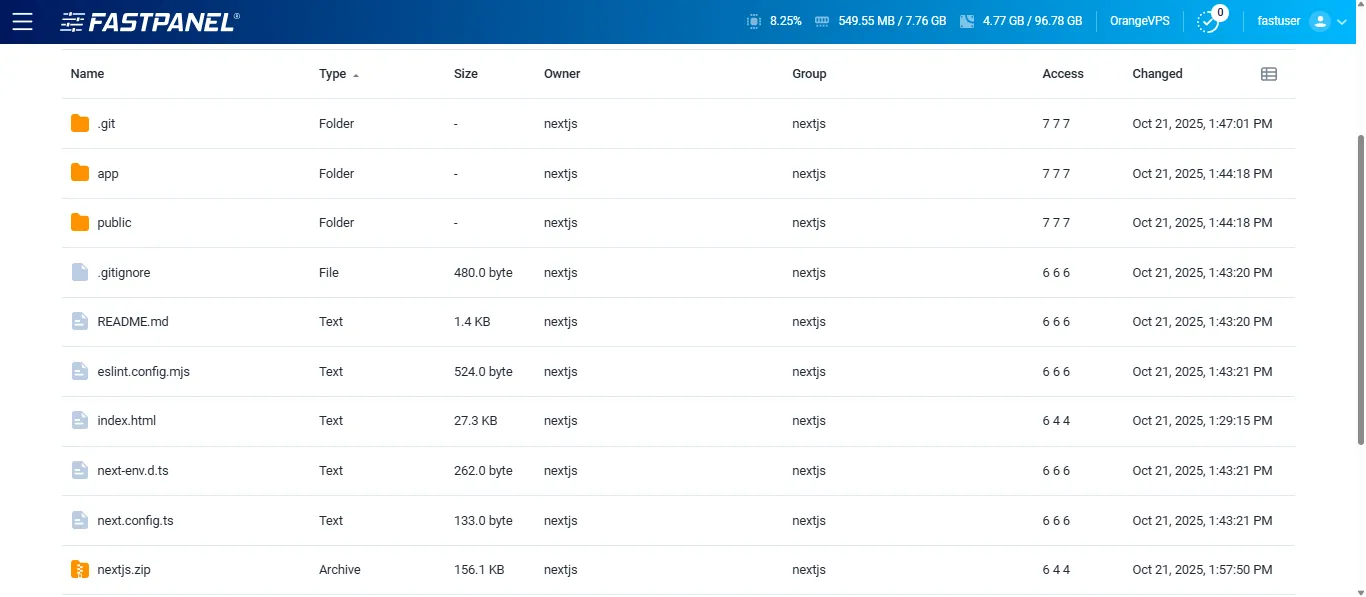This screenshot has height=597, width=1366.
Task: Open the index.html file
Action: 126,421
